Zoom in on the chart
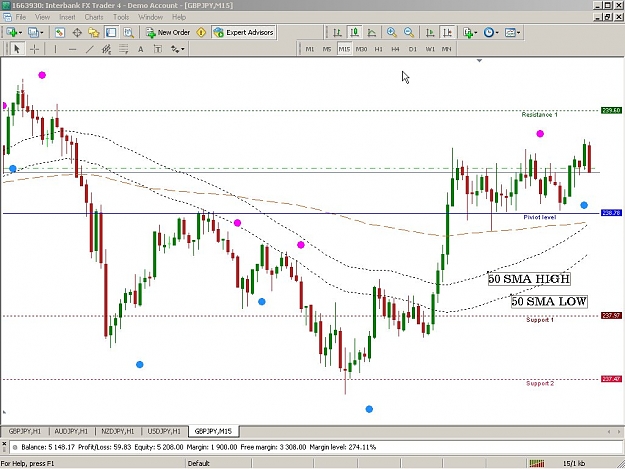625x469 pixels. [392, 32]
